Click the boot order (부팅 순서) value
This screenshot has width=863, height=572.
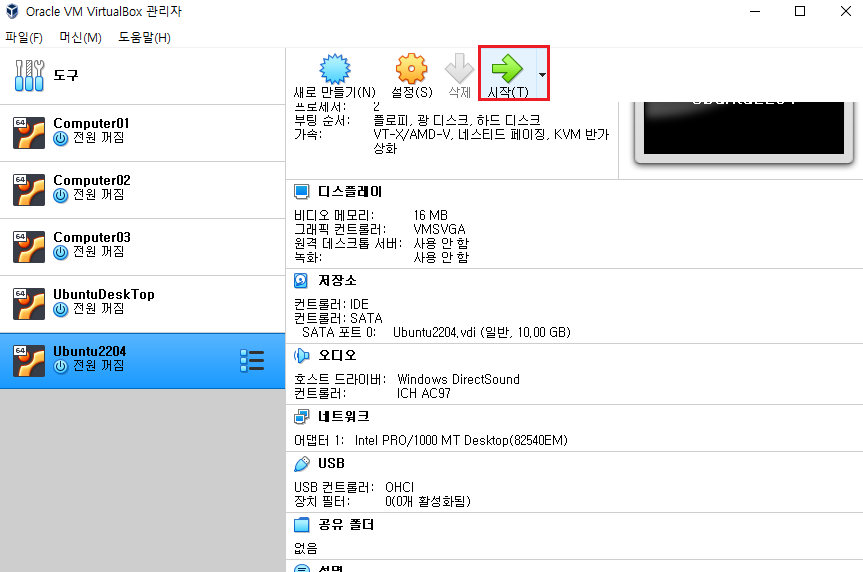(457, 120)
